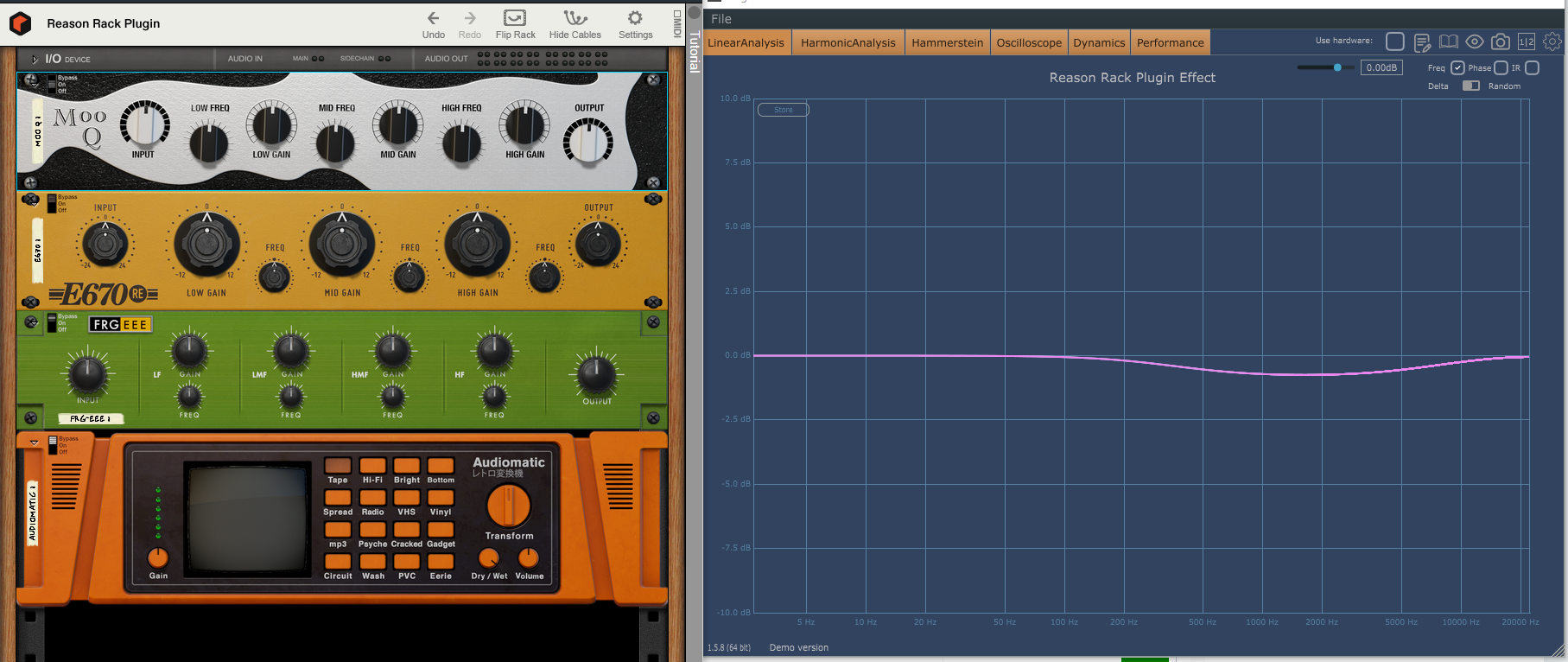Switch to the LinearAnalysis tab

(746, 42)
